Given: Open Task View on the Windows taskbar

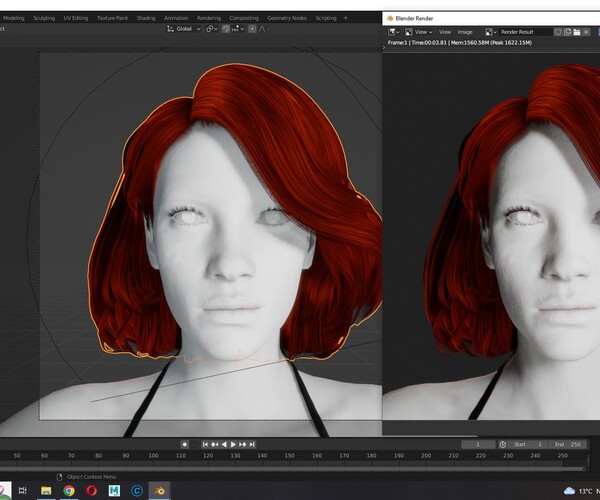Looking at the screenshot, I should click(x=23, y=490).
